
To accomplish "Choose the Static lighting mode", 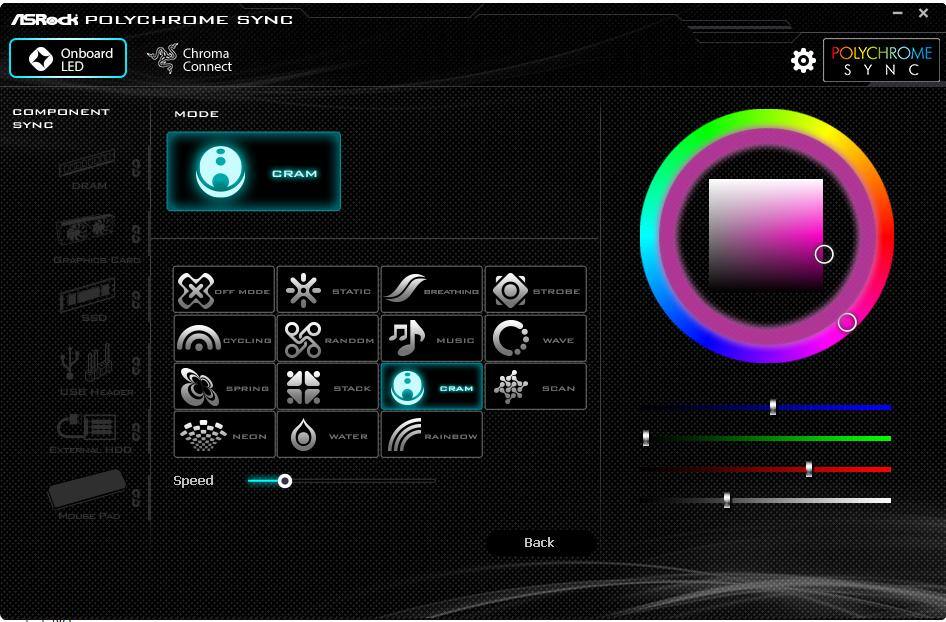I will (x=327, y=290).
